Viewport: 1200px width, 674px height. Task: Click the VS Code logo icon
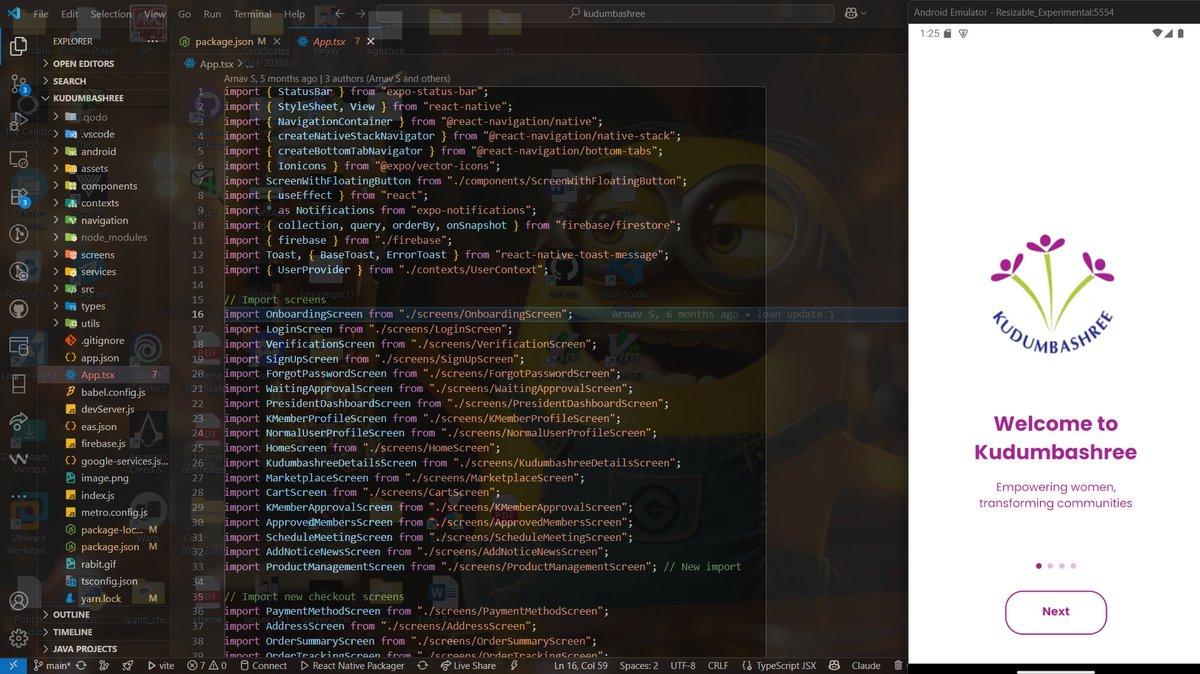(12, 14)
